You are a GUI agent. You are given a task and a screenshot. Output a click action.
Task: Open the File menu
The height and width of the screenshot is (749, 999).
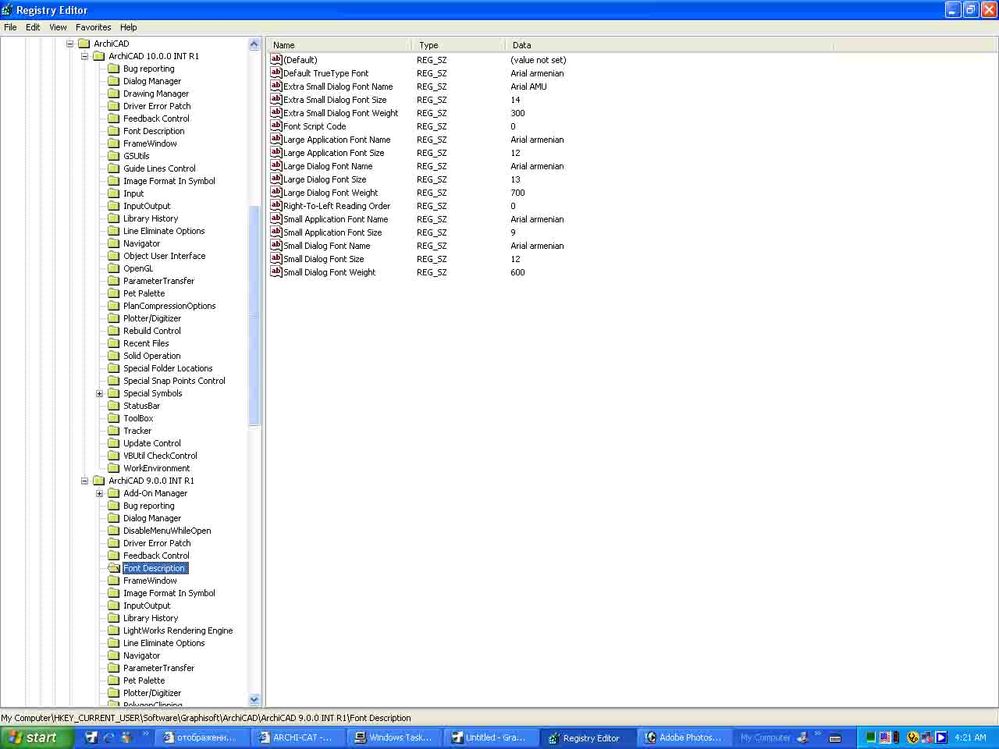point(10,27)
